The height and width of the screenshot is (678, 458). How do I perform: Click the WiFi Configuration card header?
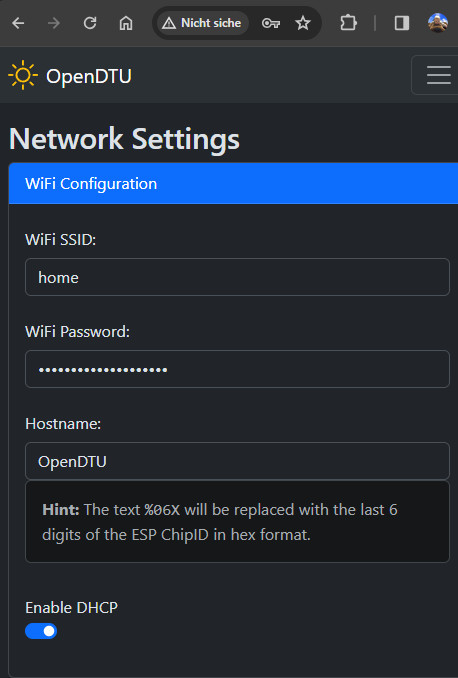[234, 183]
